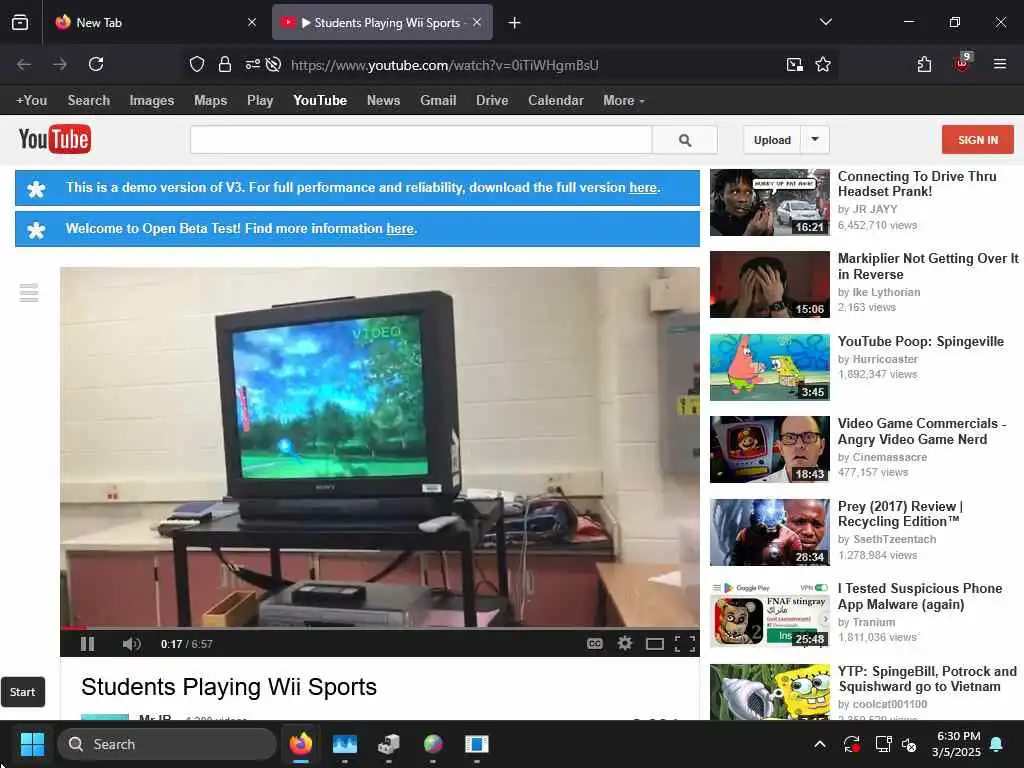The image size is (1024, 768).
Task: Open Calendar in the Google bar
Action: coord(556,101)
